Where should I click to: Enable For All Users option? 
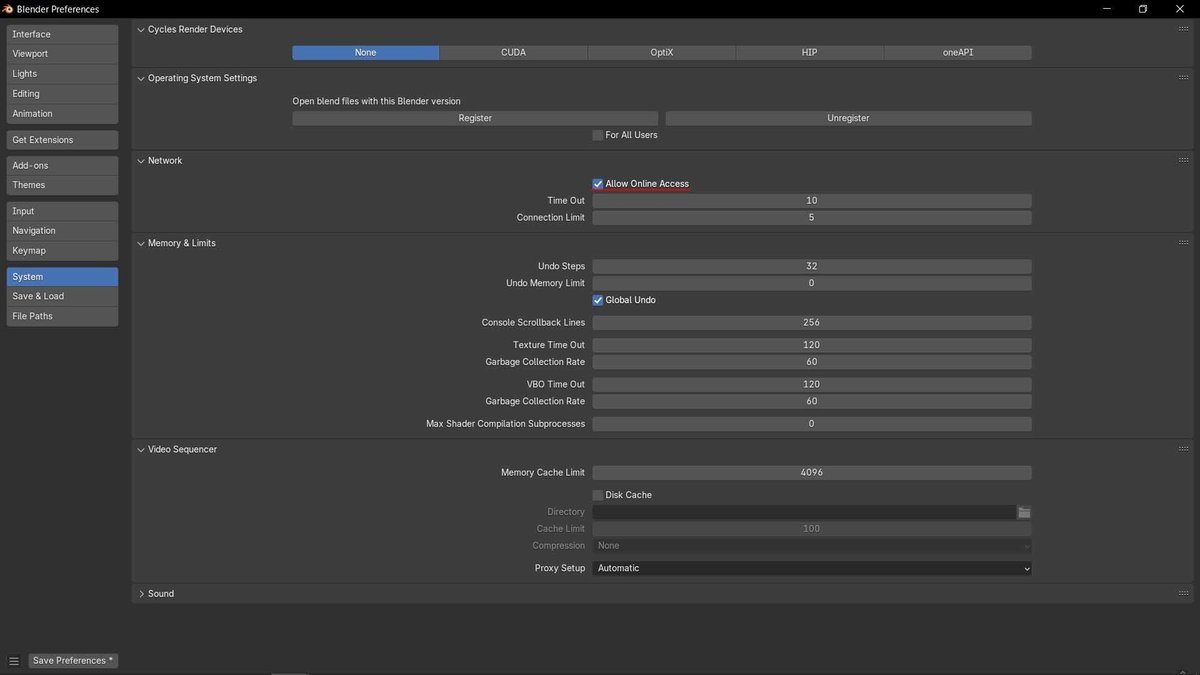597,134
